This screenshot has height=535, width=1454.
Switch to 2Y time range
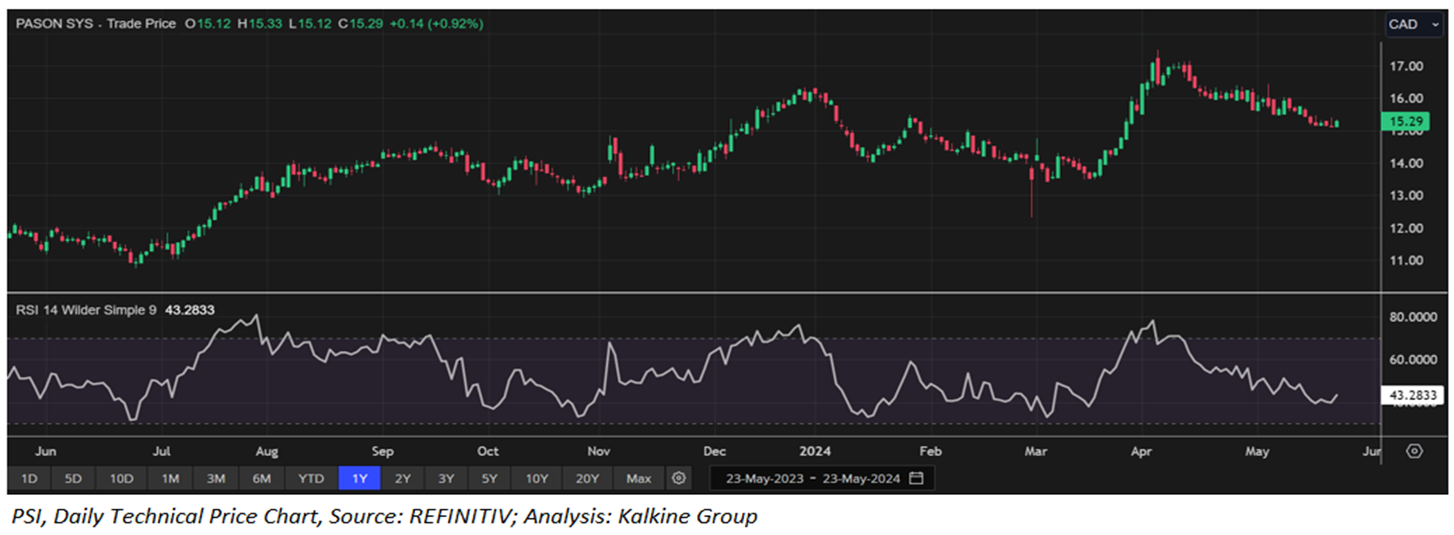(402, 479)
